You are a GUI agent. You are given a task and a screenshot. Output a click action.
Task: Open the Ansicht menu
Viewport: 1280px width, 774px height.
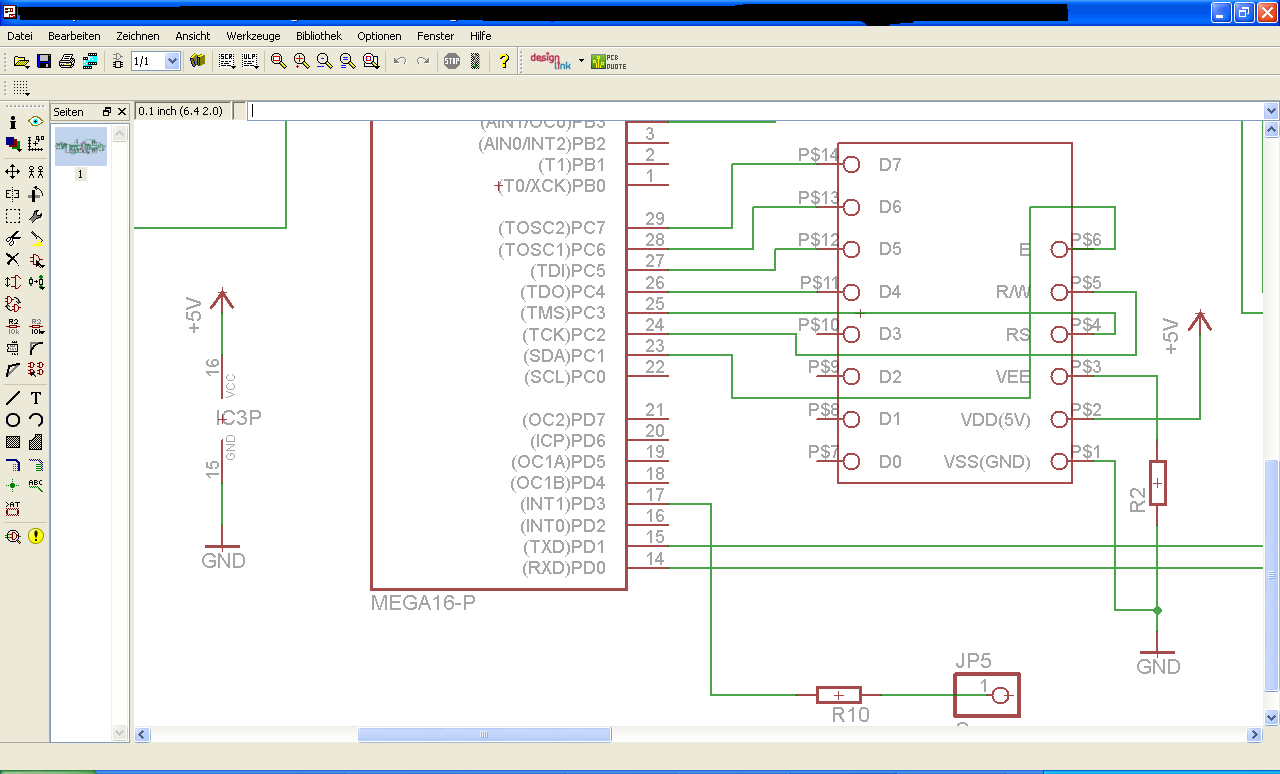(x=193, y=35)
